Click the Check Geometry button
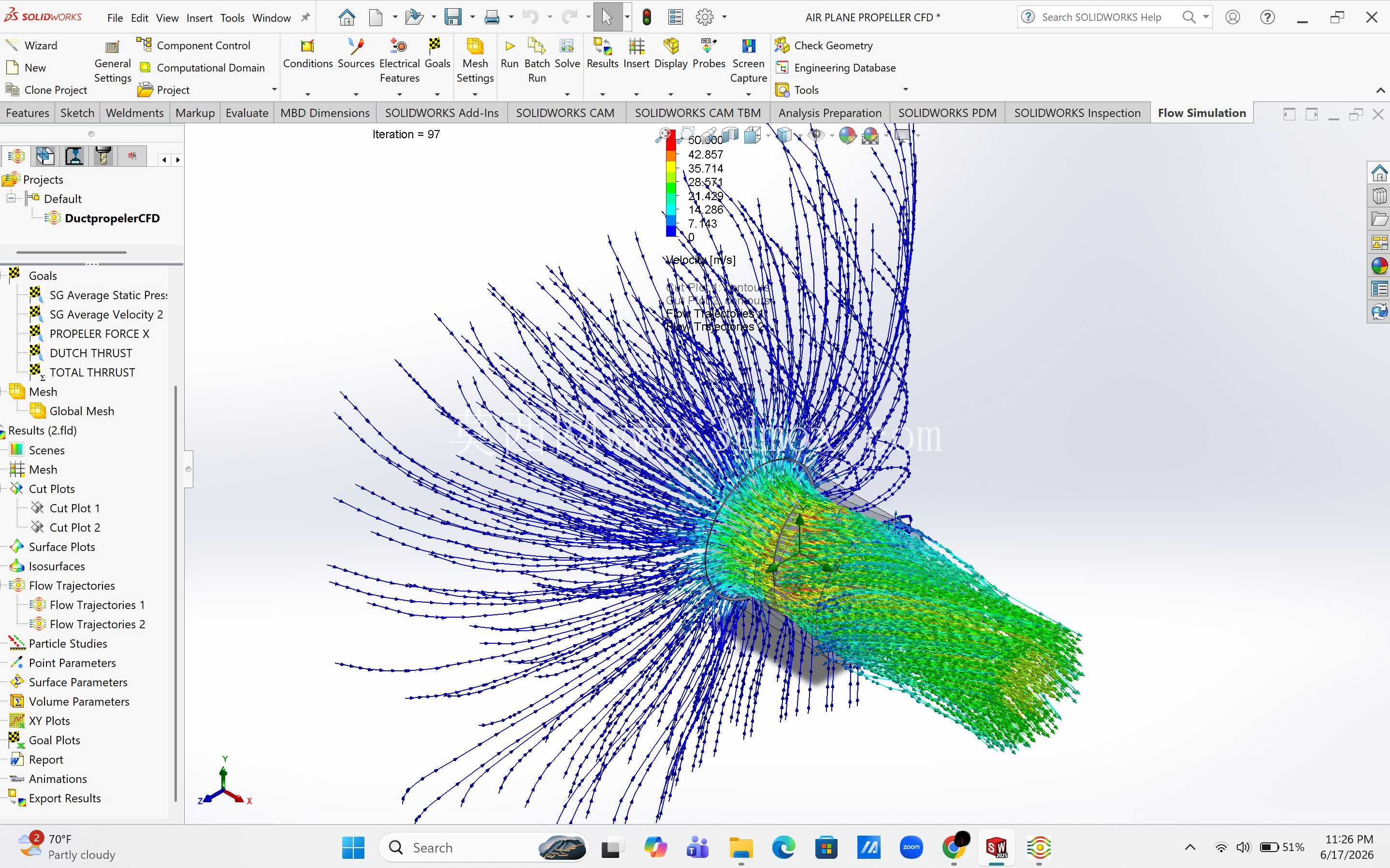The image size is (1390, 868). [x=824, y=45]
